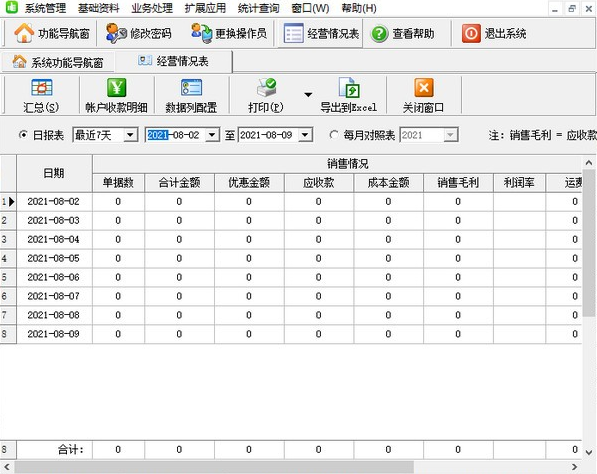Open the 窗口(W) menu
Image resolution: width=597 pixels, height=474 pixels.
point(310,8)
